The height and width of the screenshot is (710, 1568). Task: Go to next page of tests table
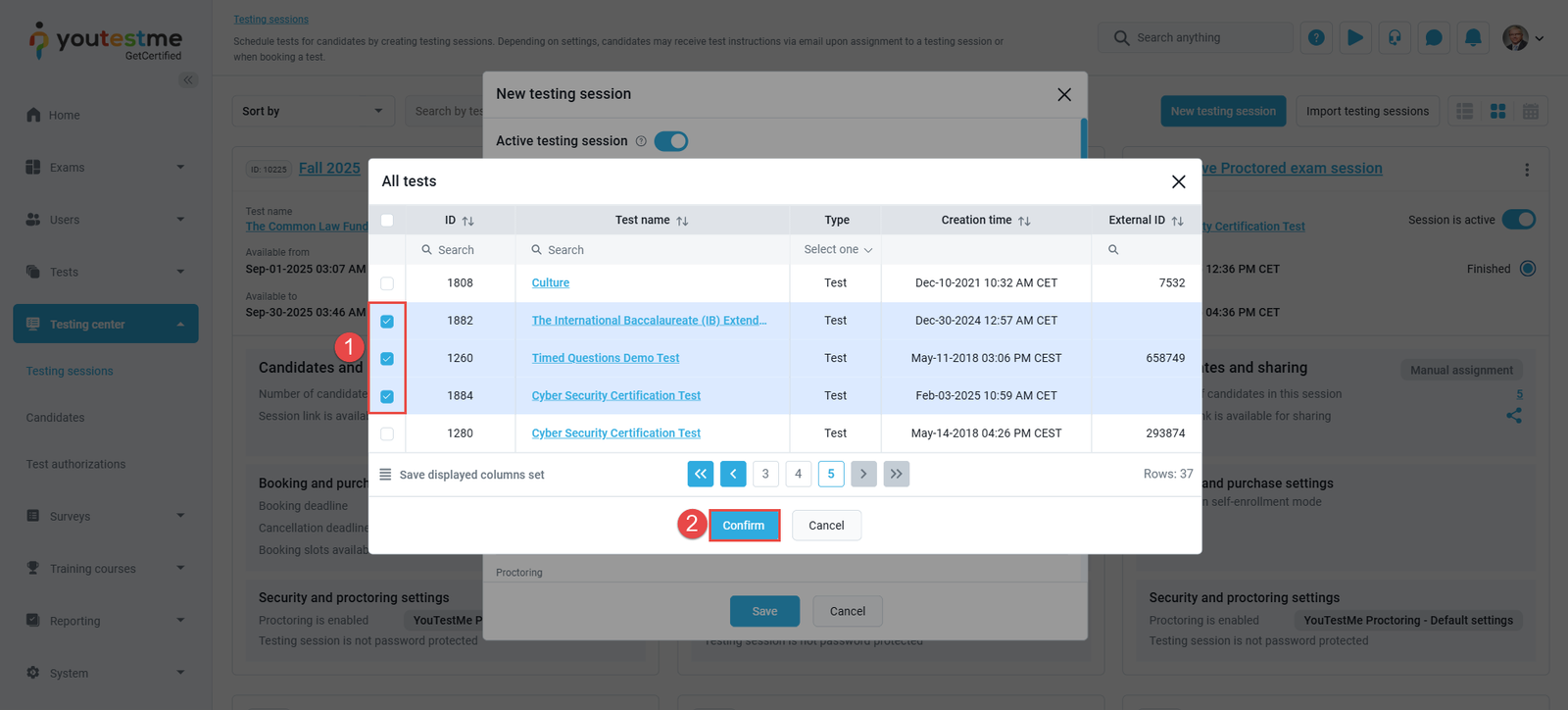[x=863, y=474]
